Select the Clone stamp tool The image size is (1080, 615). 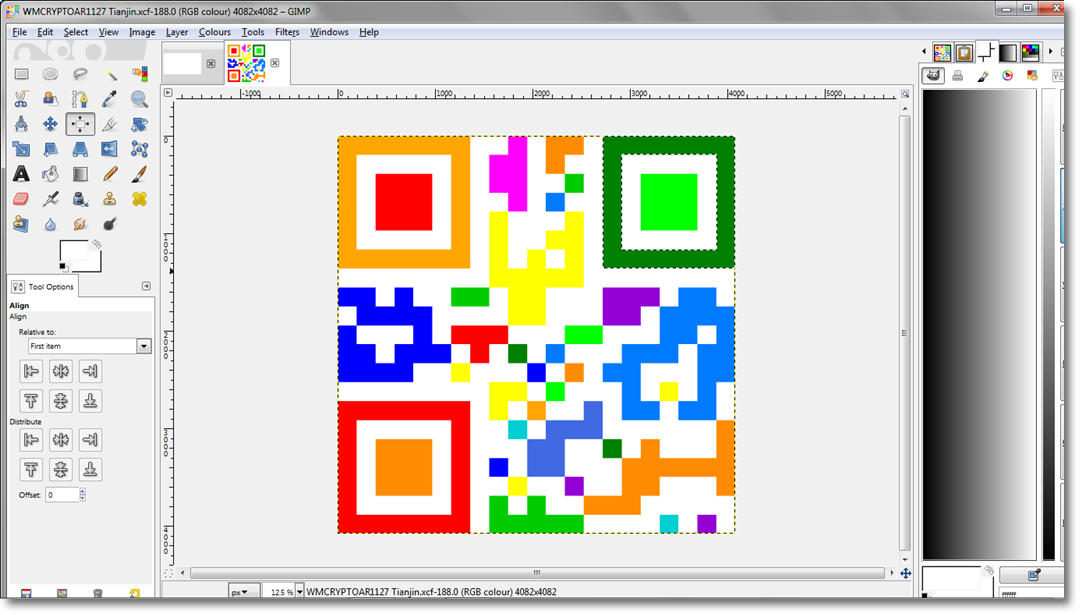(110, 199)
